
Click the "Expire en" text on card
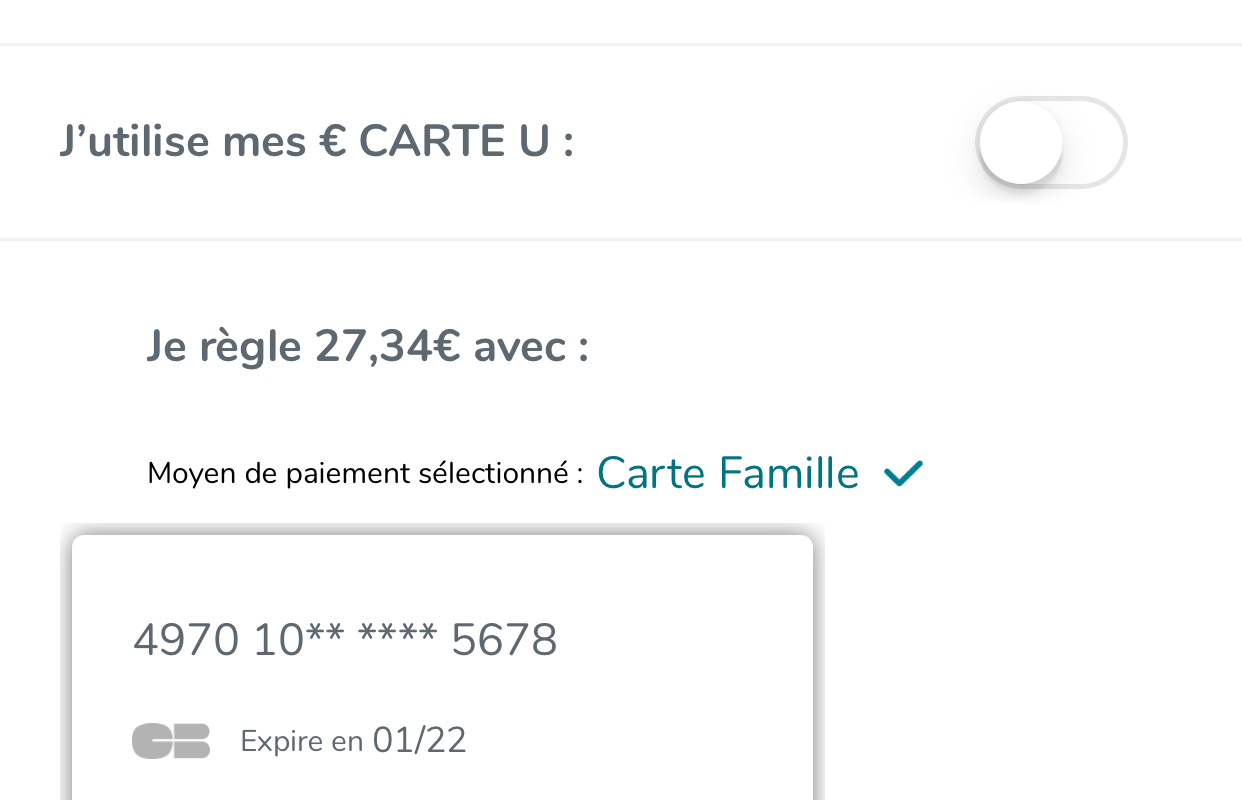point(302,742)
